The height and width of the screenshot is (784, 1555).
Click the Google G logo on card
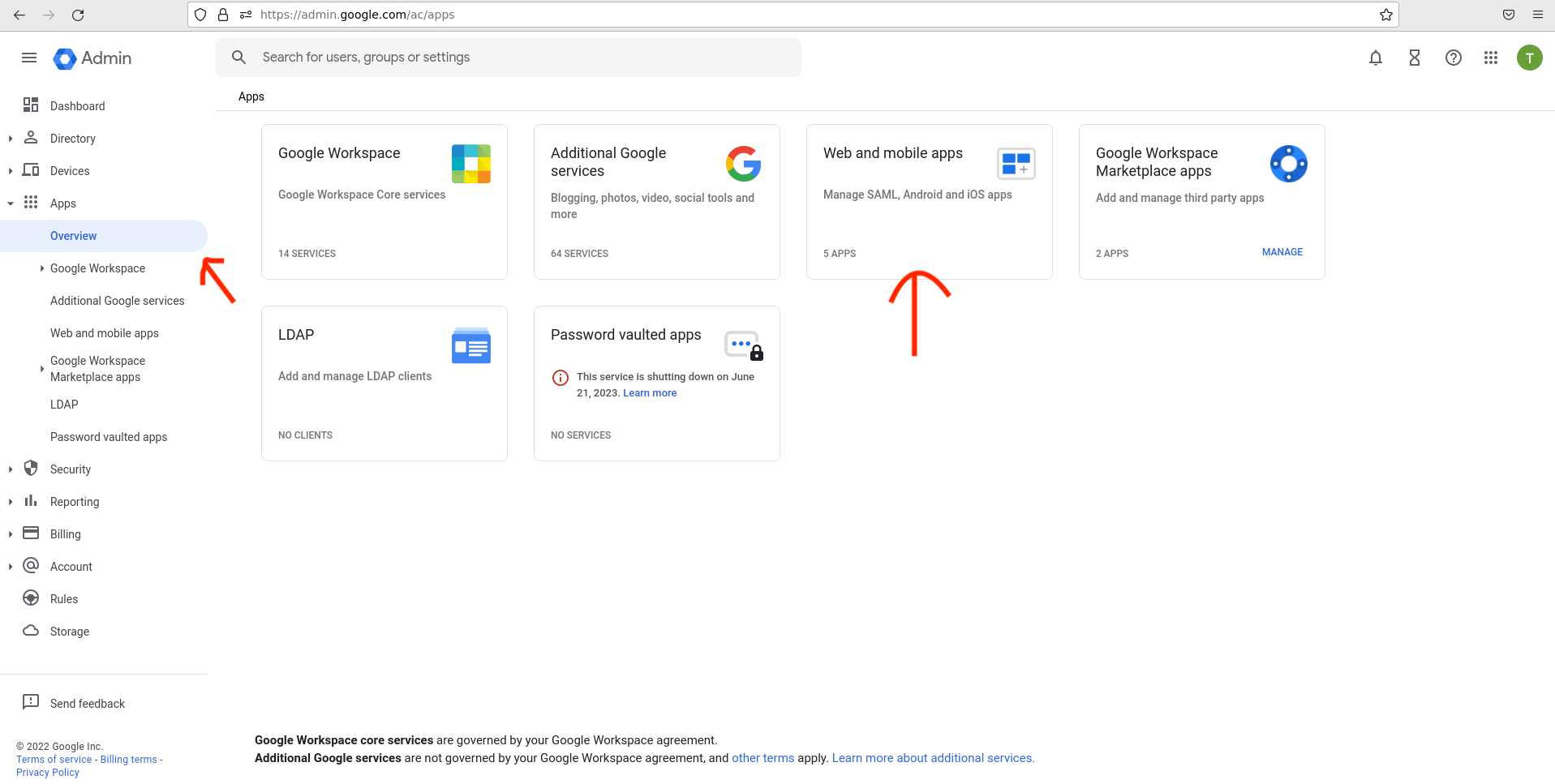click(x=744, y=164)
